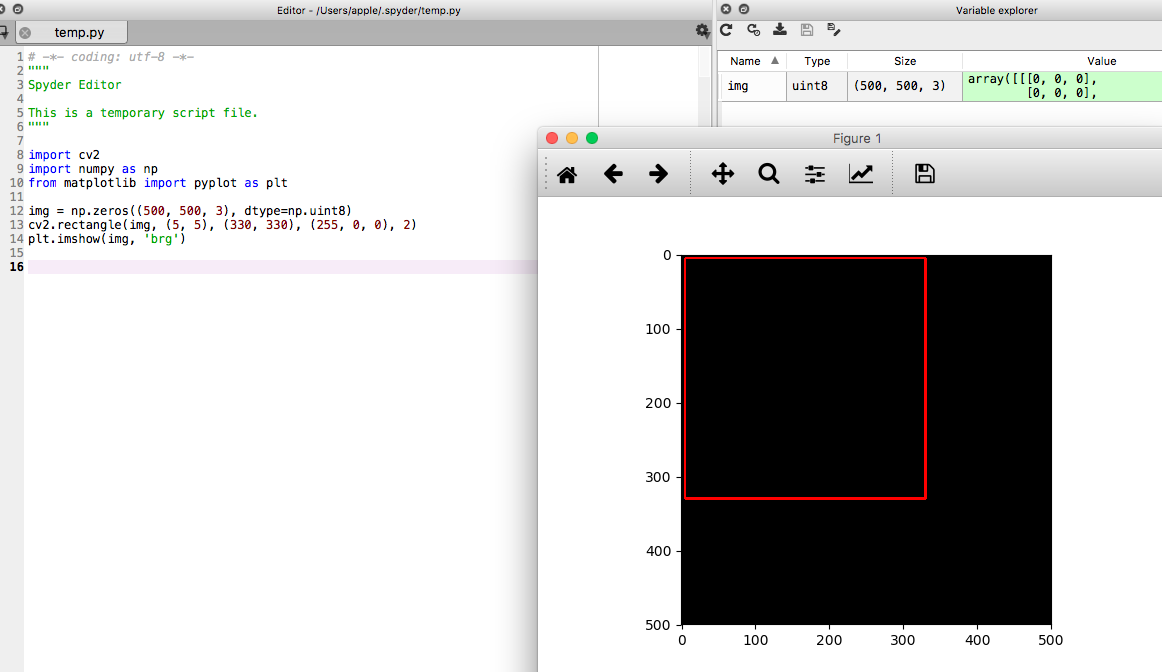1162x672 pixels.
Task: Click the np.zeros assignment line
Action: pyautogui.click(x=190, y=211)
